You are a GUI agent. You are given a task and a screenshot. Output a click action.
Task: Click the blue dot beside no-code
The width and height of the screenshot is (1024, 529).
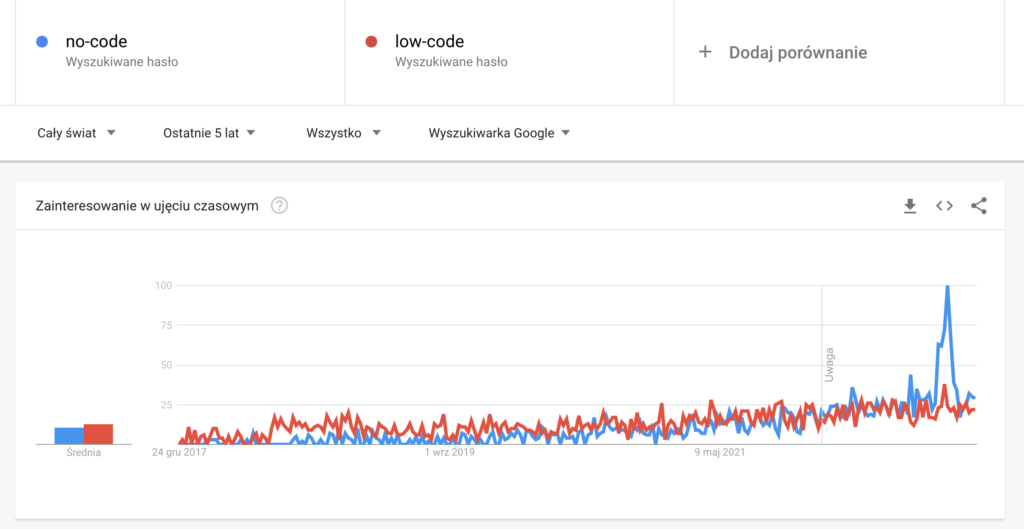click(41, 42)
